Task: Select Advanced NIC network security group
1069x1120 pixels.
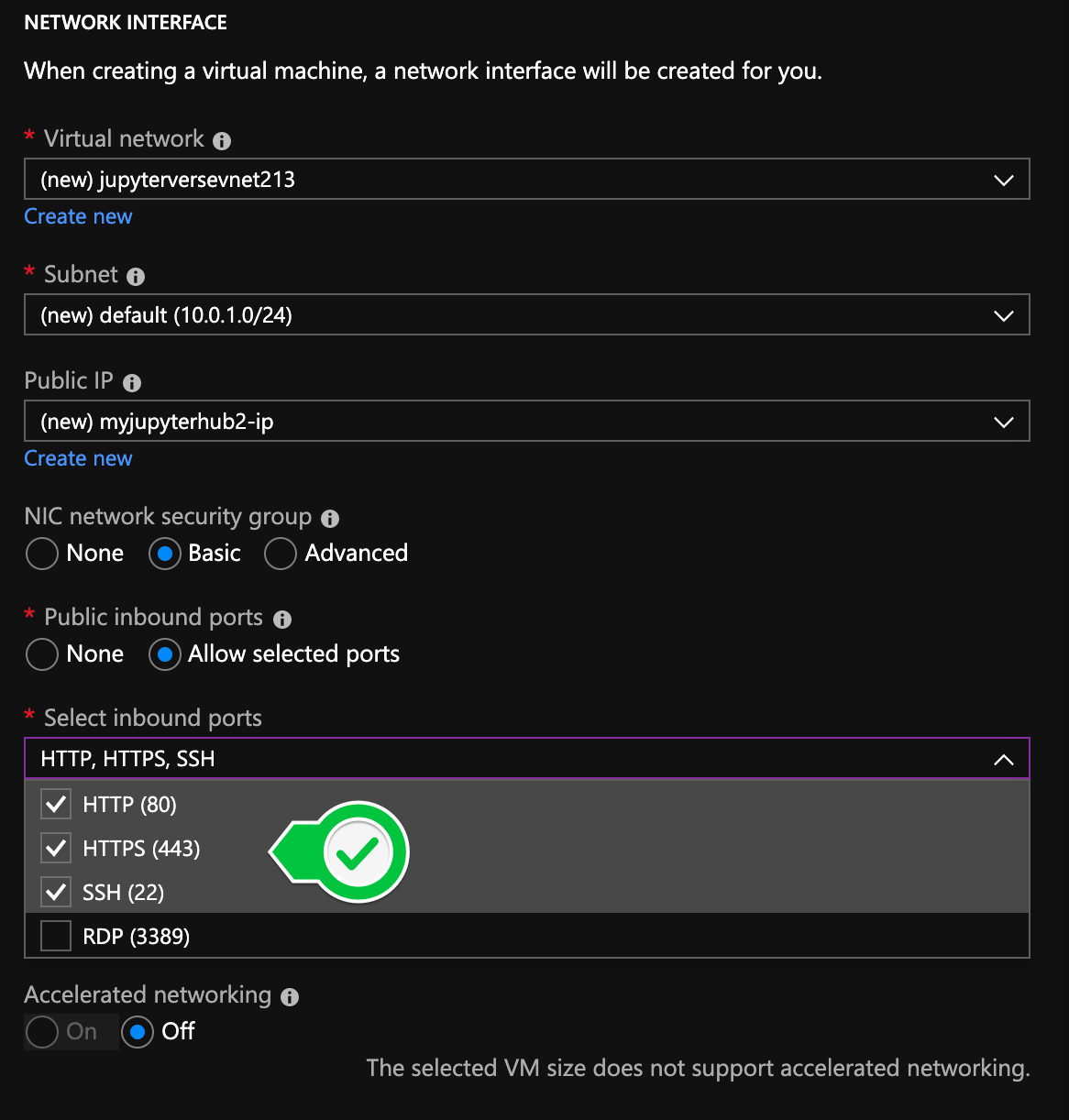Action: click(281, 554)
